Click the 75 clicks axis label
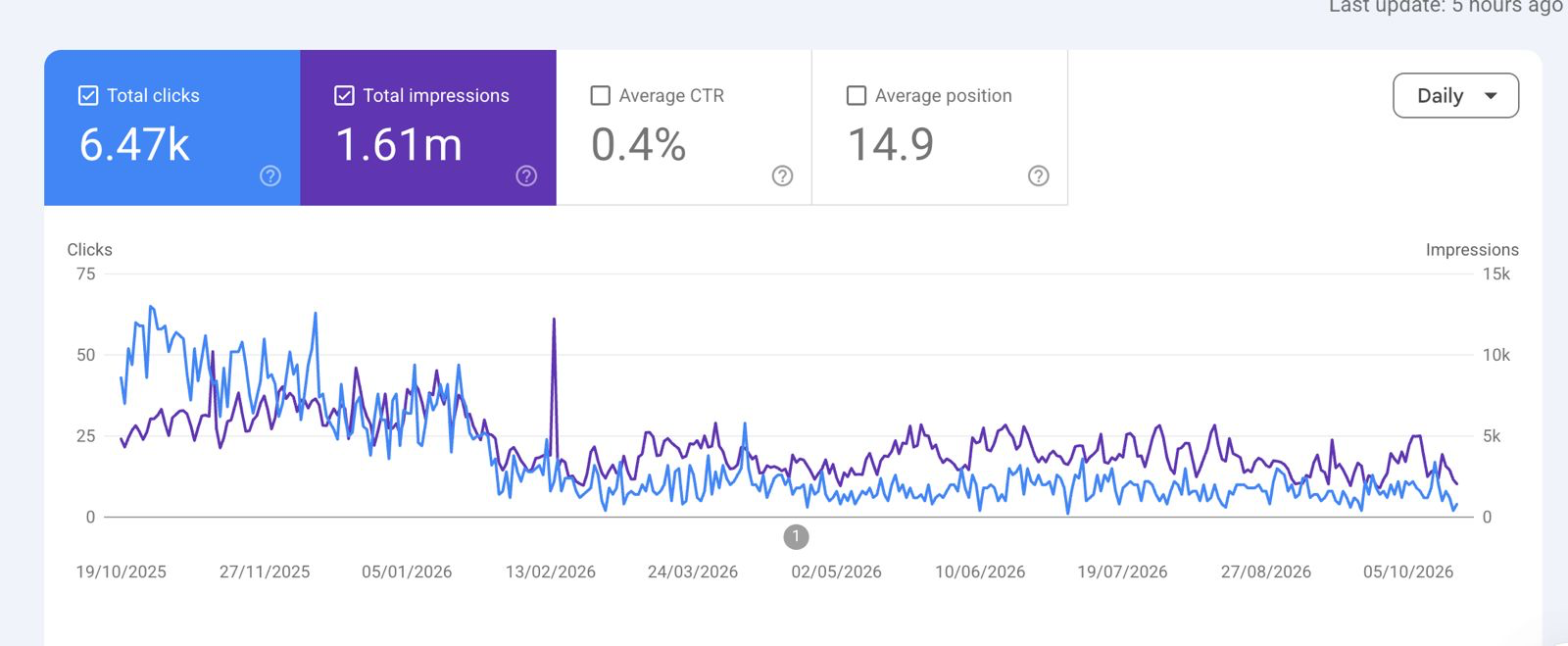This screenshot has width=1568, height=646. pyautogui.click(x=86, y=274)
